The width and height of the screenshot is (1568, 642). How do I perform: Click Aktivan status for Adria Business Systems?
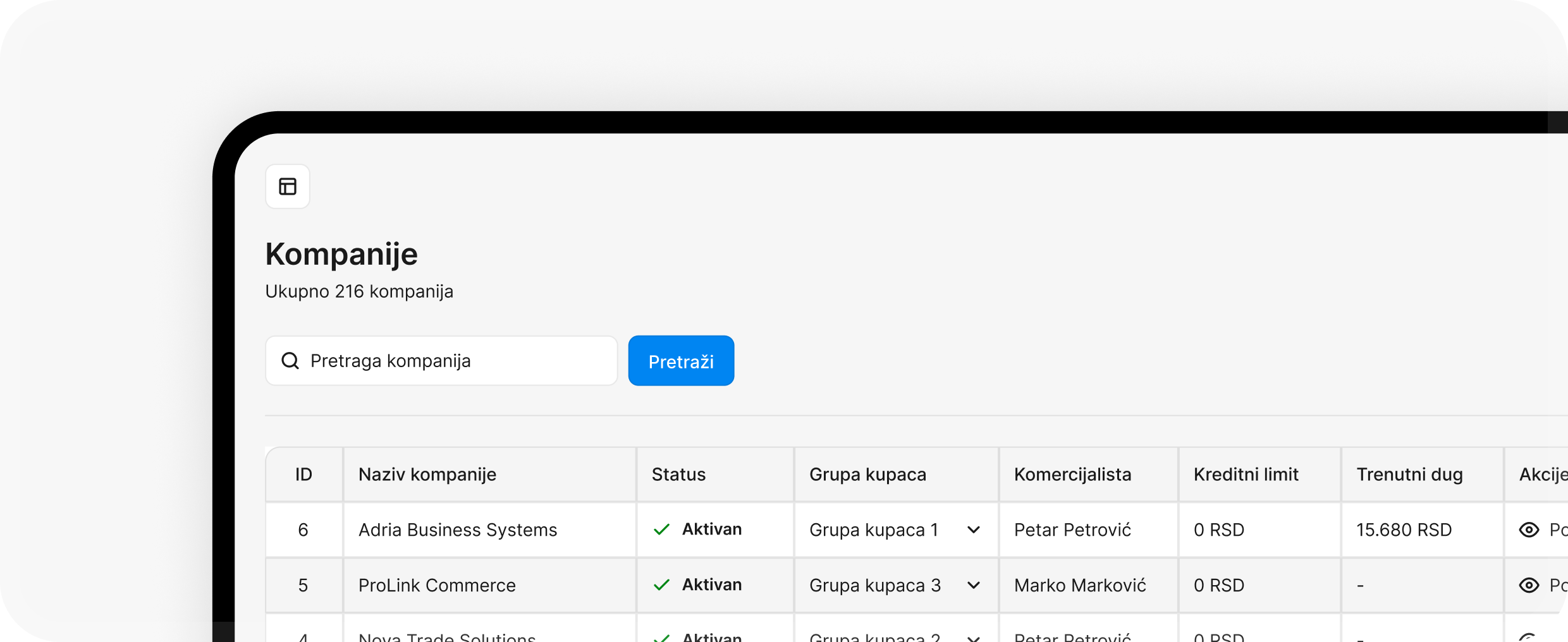tap(712, 530)
